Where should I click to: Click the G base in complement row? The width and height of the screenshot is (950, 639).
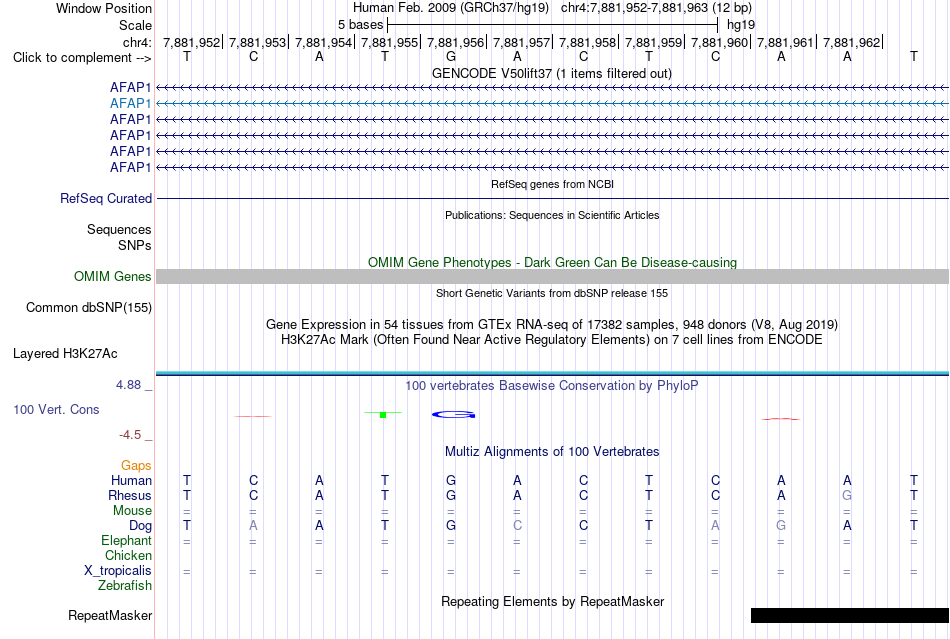(x=451, y=57)
